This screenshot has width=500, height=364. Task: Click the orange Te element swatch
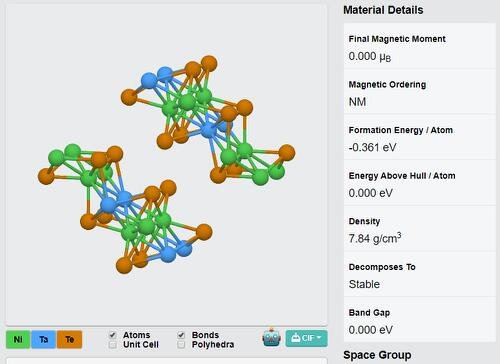point(69,339)
